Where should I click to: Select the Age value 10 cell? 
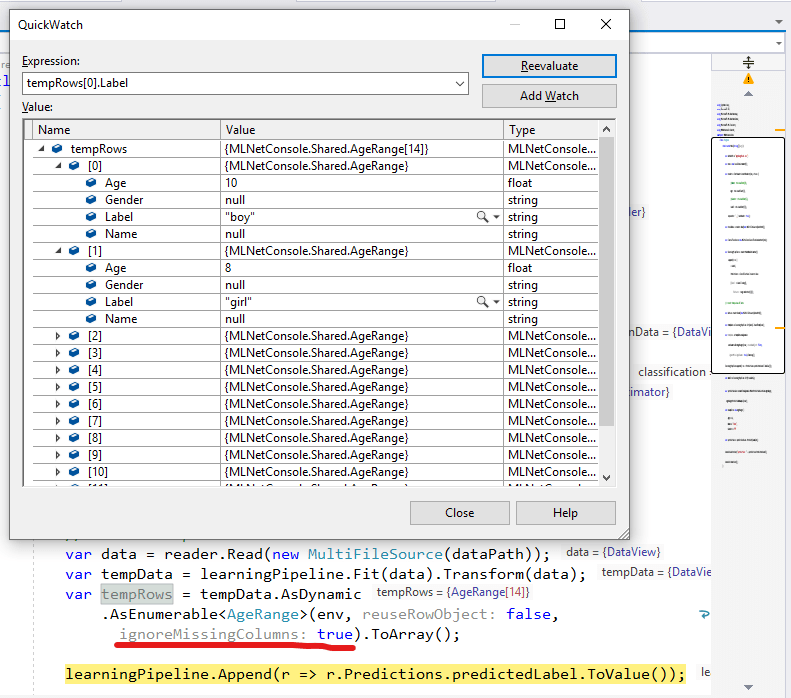[362, 183]
